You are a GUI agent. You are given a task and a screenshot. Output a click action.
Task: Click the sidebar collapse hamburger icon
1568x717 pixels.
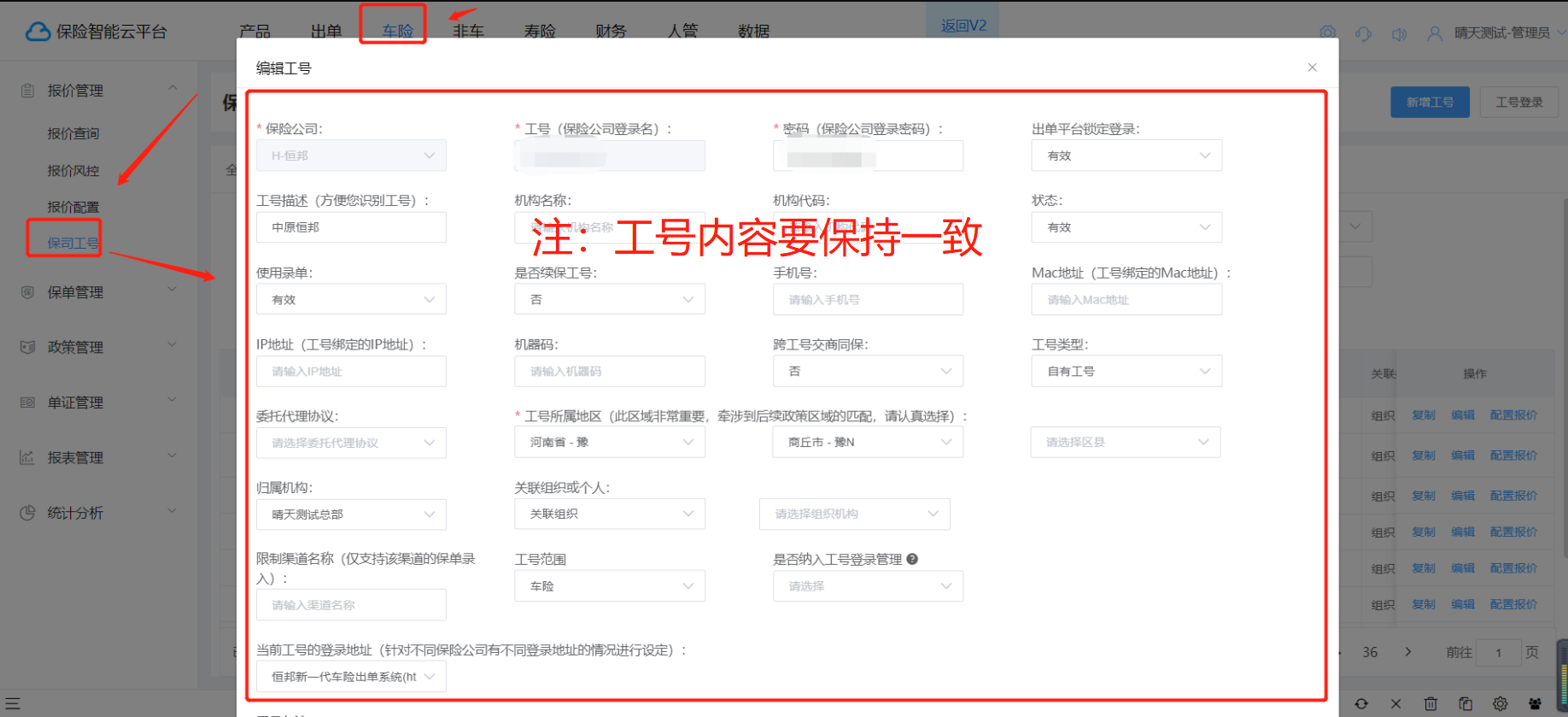pyautogui.click(x=13, y=704)
